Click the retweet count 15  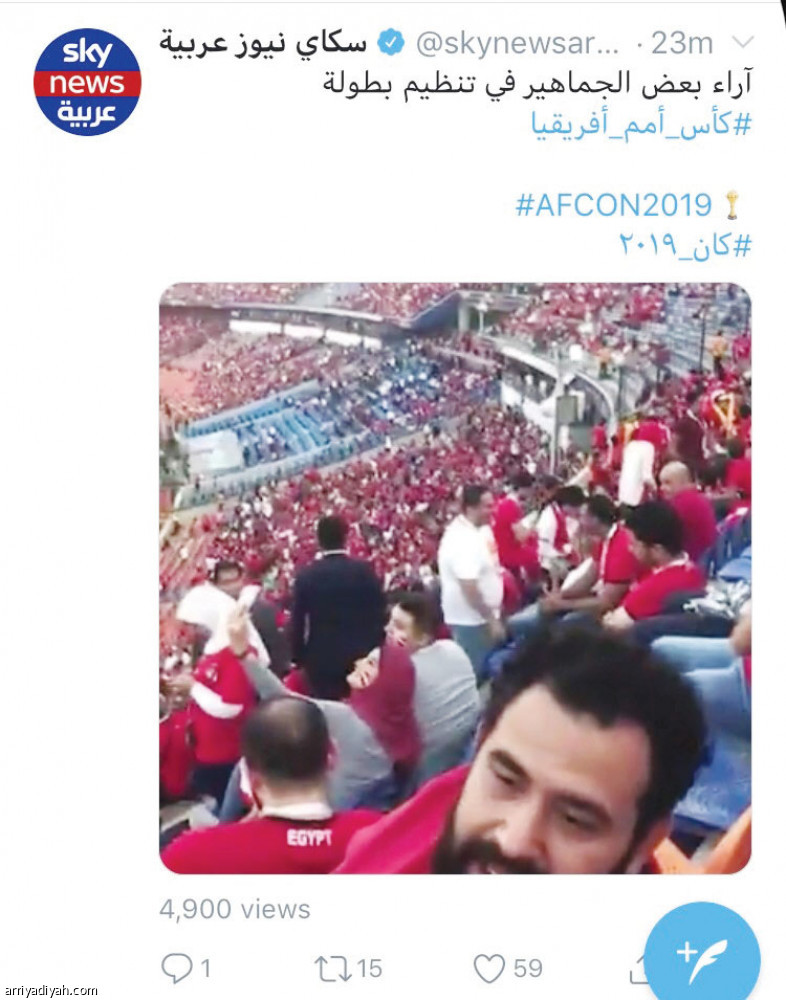point(369,968)
